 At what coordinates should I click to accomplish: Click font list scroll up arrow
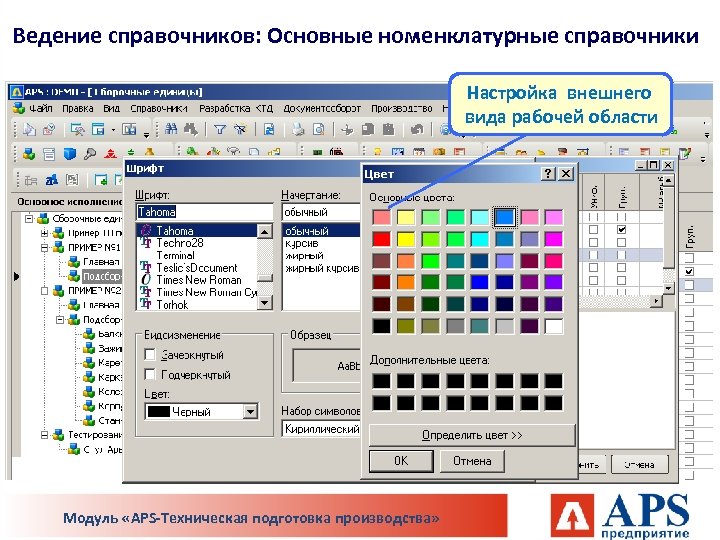click(264, 231)
